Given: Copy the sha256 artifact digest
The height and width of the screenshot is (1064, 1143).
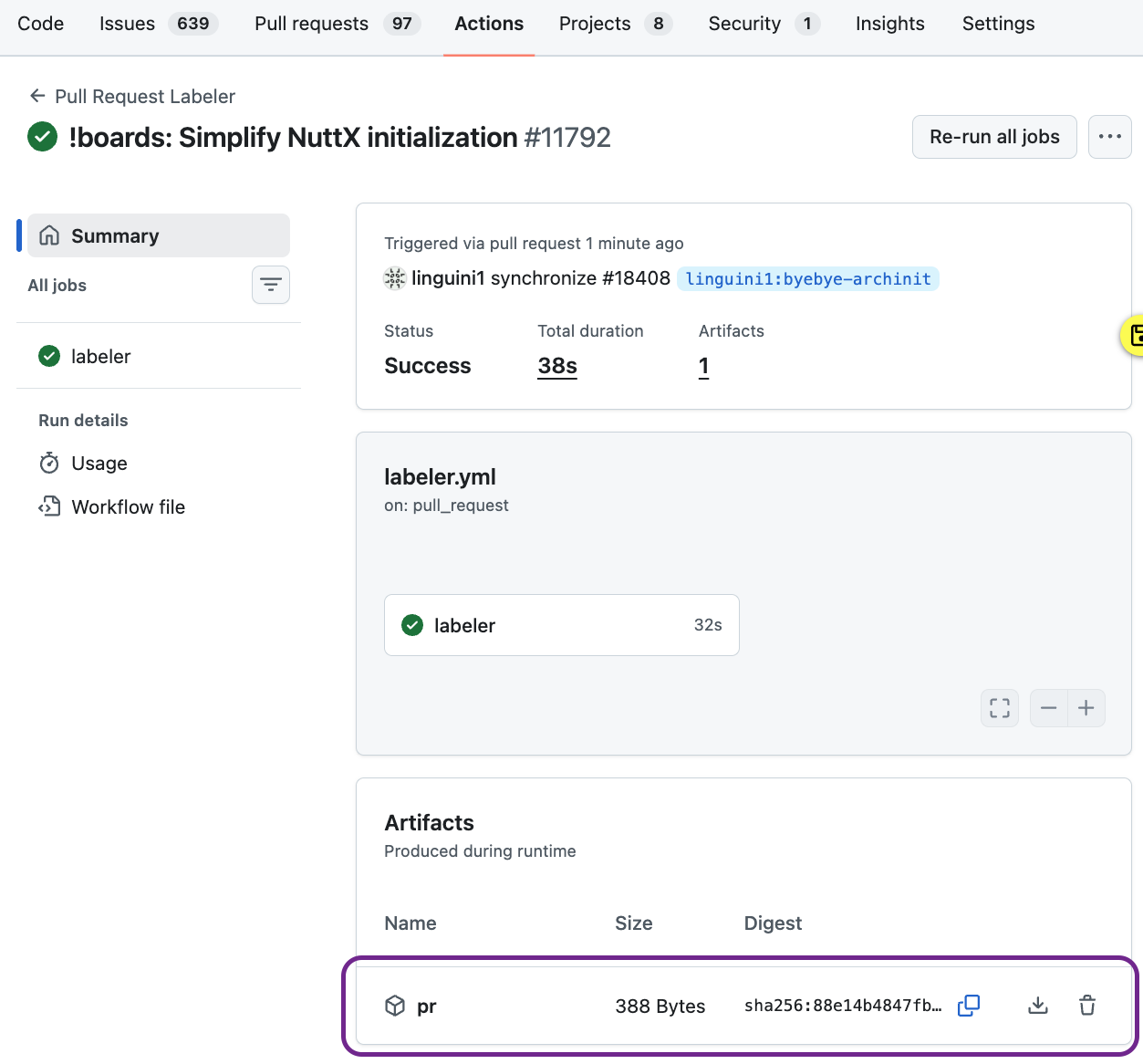Looking at the screenshot, I should [969, 1005].
